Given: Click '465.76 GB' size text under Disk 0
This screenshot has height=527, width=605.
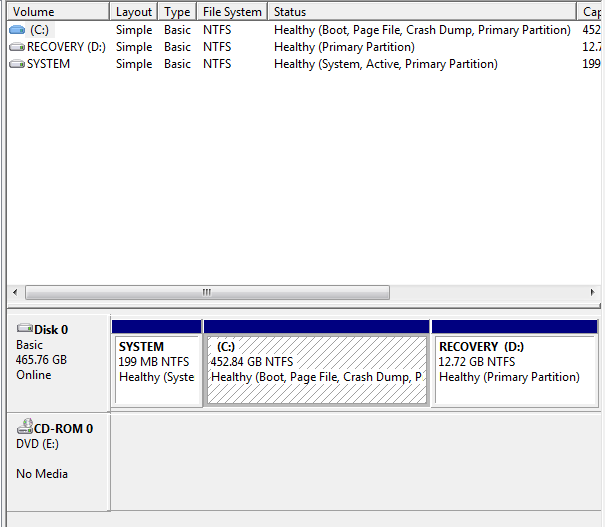Looking at the screenshot, I should (41, 360).
